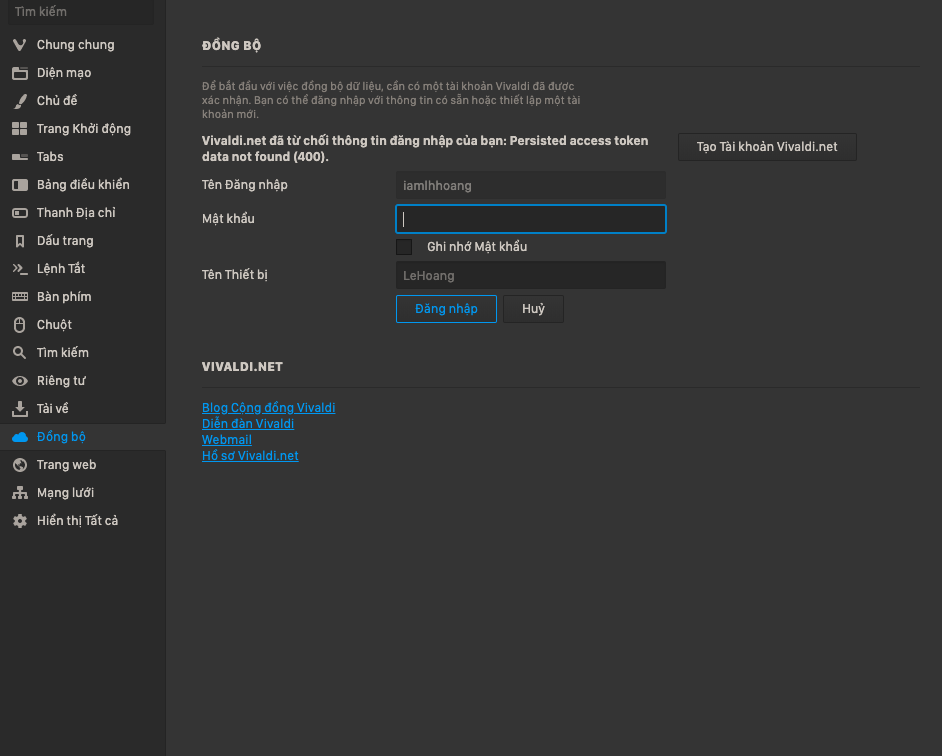The image size is (942, 756).
Task: Open Diện mạo settings via window icon
Action: tap(19, 73)
